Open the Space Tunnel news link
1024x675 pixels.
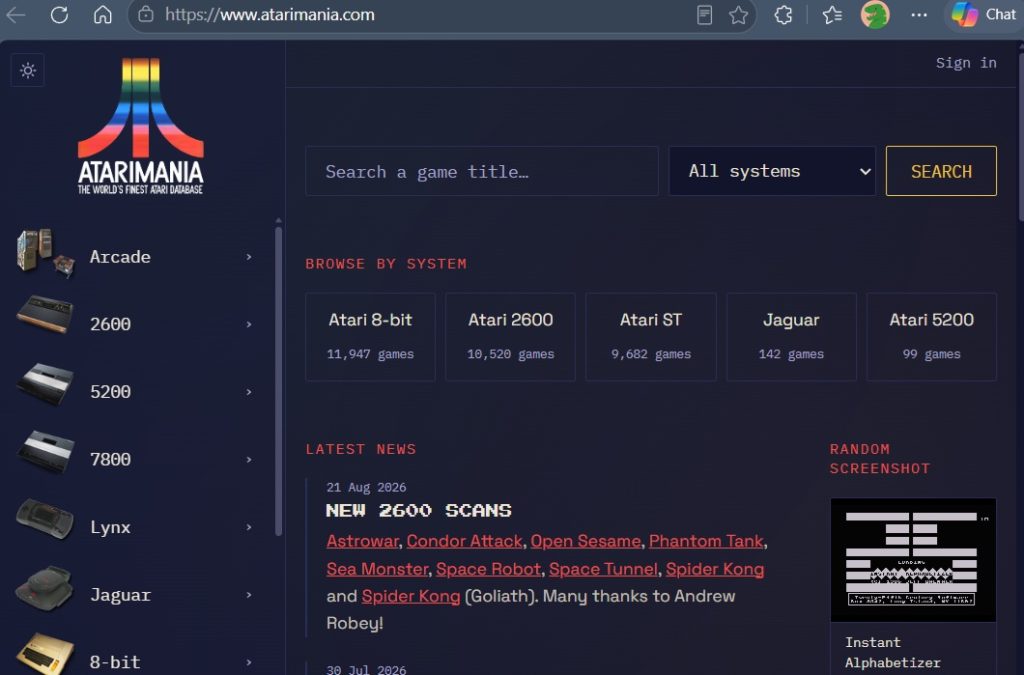(603, 569)
